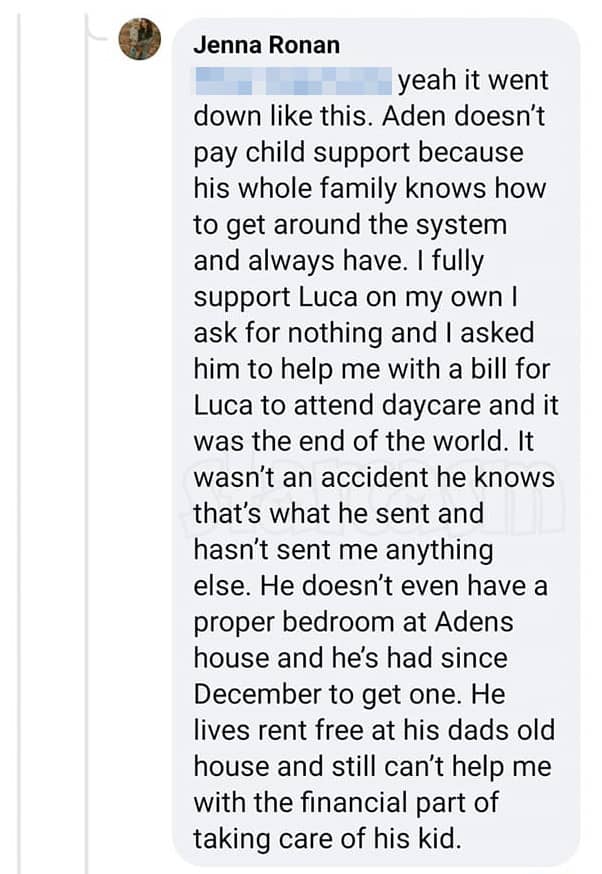Screen dimensions: 602x874
Task: Click the words "pay child support because"
Action: click(x=358, y=154)
